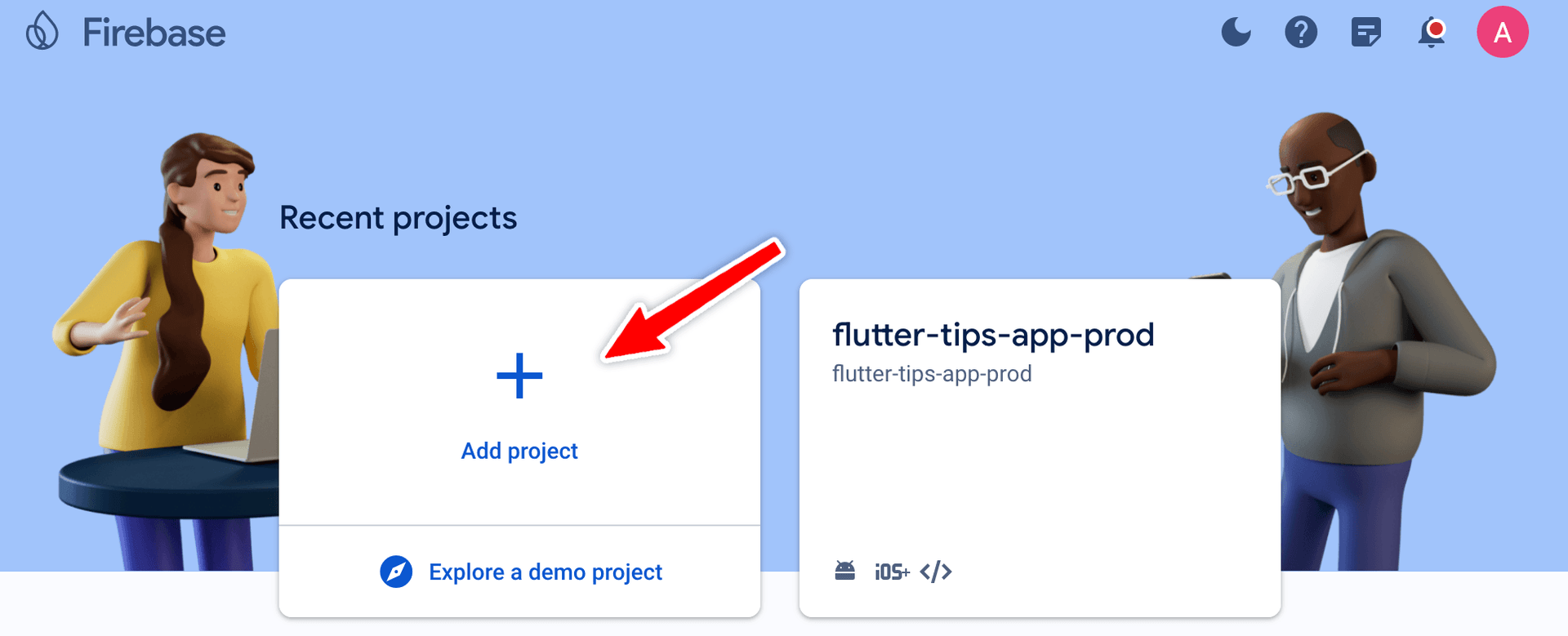This screenshot has width=1568, height=636.
Task: Select the iOS+ icon on the project card
Action: point(892,572)
